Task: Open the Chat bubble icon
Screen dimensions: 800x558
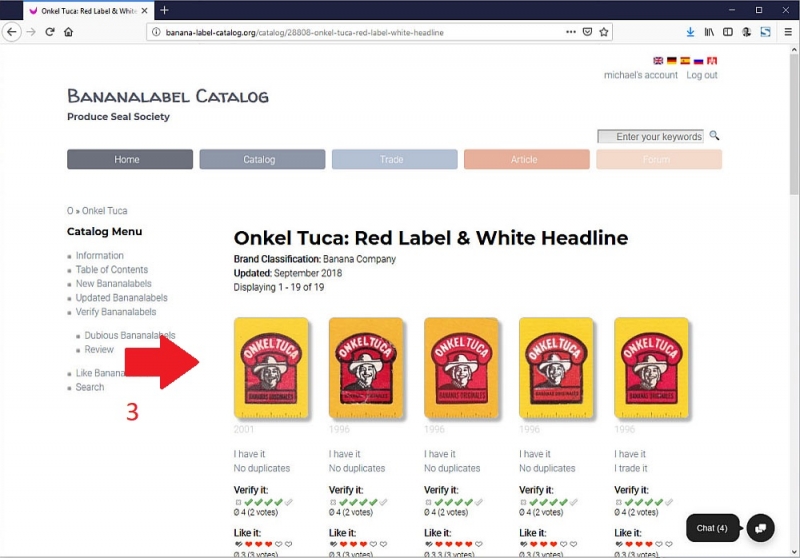Action: pyautogui.click(x=760, y=528)
